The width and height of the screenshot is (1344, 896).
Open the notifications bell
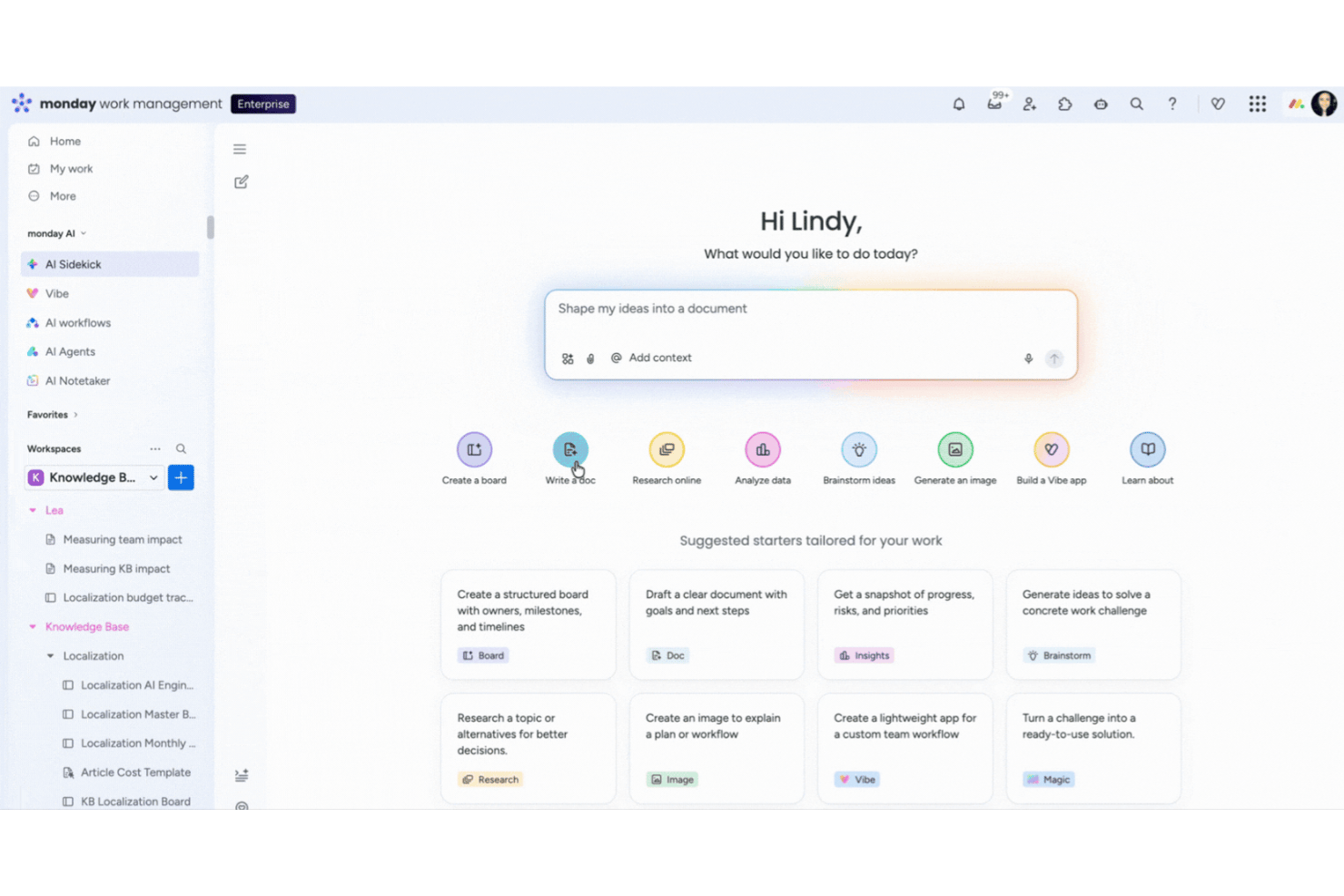[958, 104]
